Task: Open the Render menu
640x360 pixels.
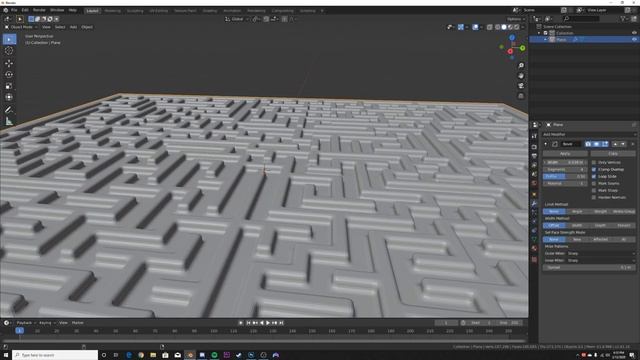Action: coord(39,10)
